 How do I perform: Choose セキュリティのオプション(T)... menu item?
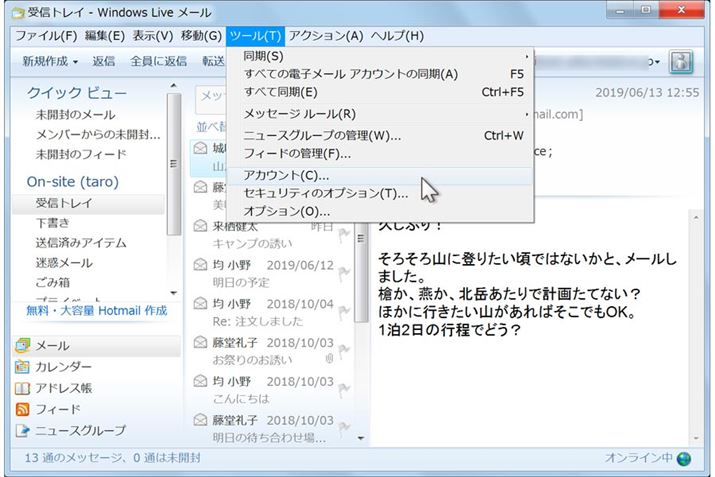(x=379, y=194)
